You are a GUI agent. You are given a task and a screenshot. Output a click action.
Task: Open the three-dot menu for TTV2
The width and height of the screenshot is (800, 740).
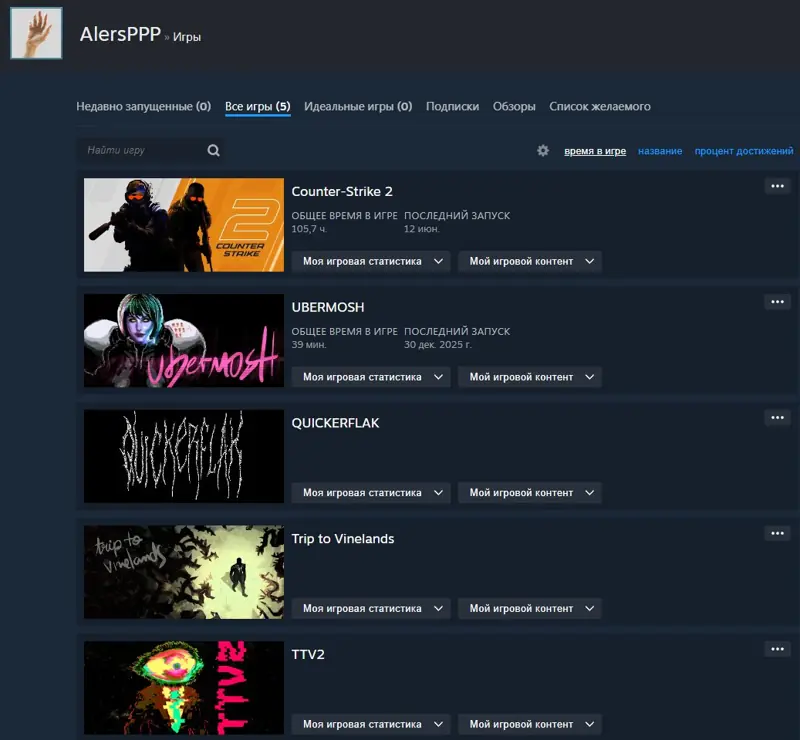[x=778, y=650]
